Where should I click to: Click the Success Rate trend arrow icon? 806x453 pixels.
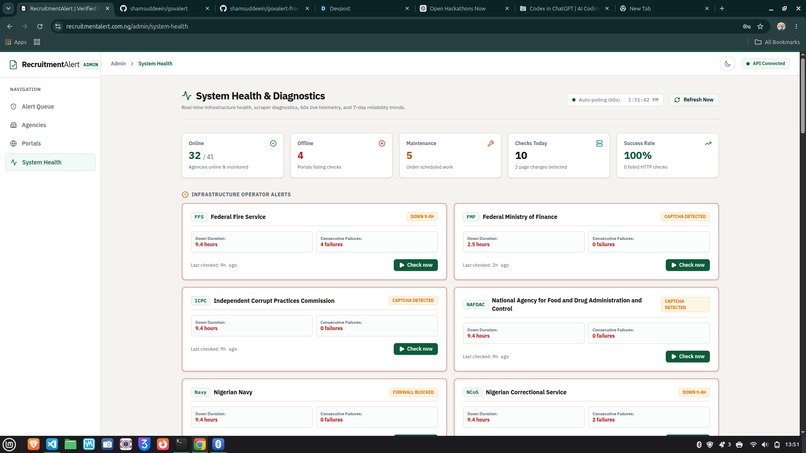[x=708, y=143]
